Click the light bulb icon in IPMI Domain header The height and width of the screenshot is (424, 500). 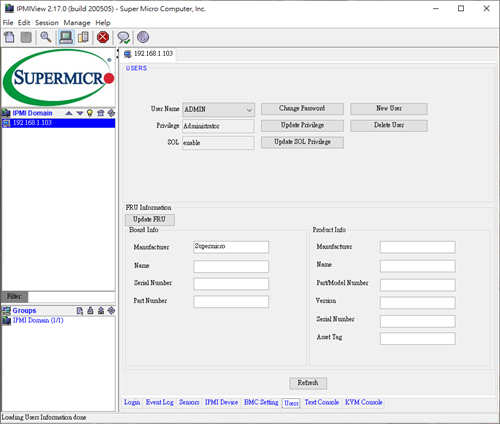[x=90, y=113]
